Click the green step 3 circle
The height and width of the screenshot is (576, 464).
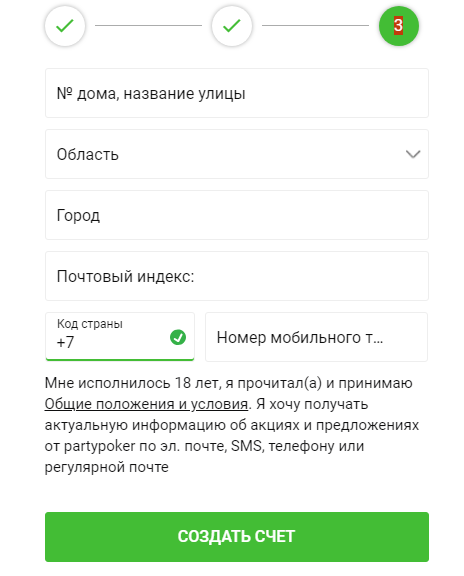tap(399, 26)
